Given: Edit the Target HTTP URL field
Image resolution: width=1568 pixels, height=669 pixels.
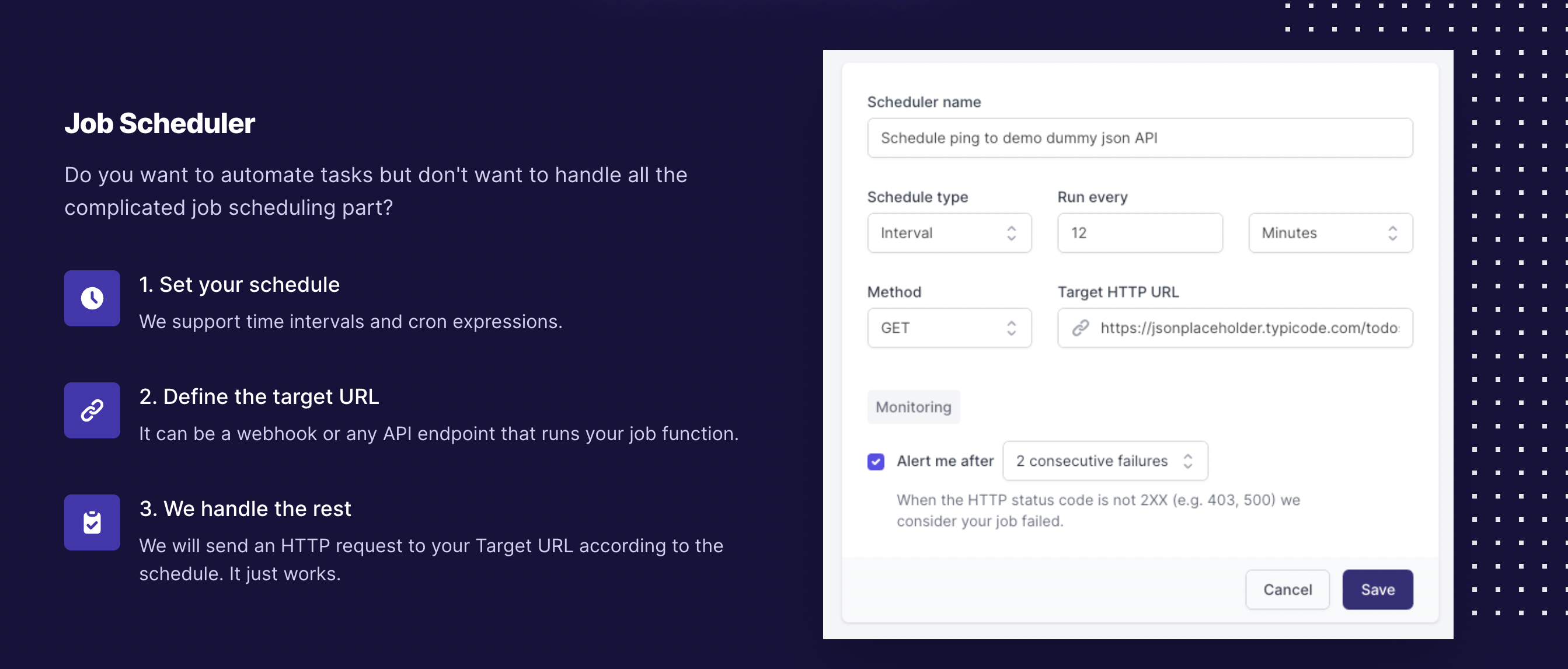Looking at the screenshot, I should (1249, 328).
